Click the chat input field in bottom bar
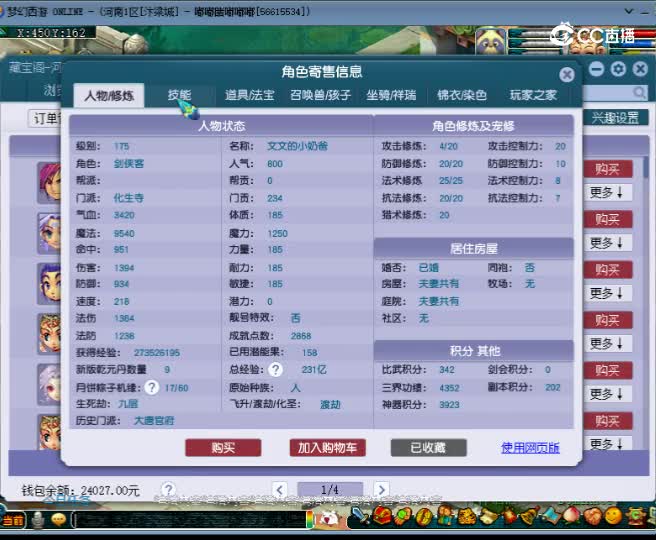 click(x=190, y=520)
